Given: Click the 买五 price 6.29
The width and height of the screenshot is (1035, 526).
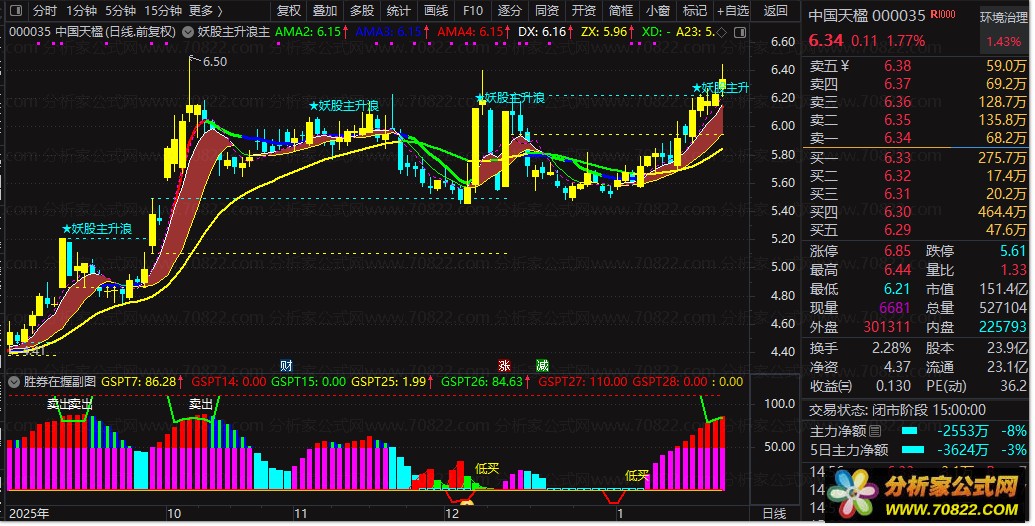Looking at the screenshot, I should coord(898,230).
